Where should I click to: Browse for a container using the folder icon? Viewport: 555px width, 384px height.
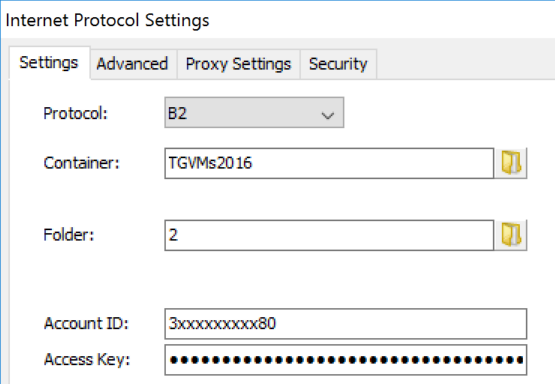pos(511,163)
